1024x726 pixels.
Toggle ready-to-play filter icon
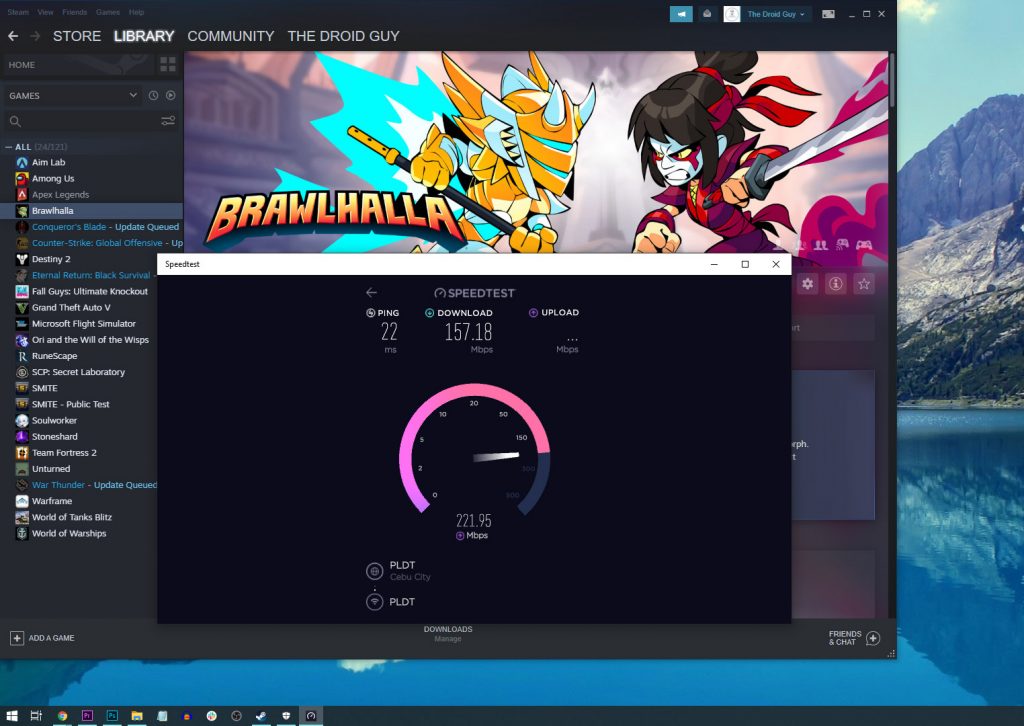point(170,95)
